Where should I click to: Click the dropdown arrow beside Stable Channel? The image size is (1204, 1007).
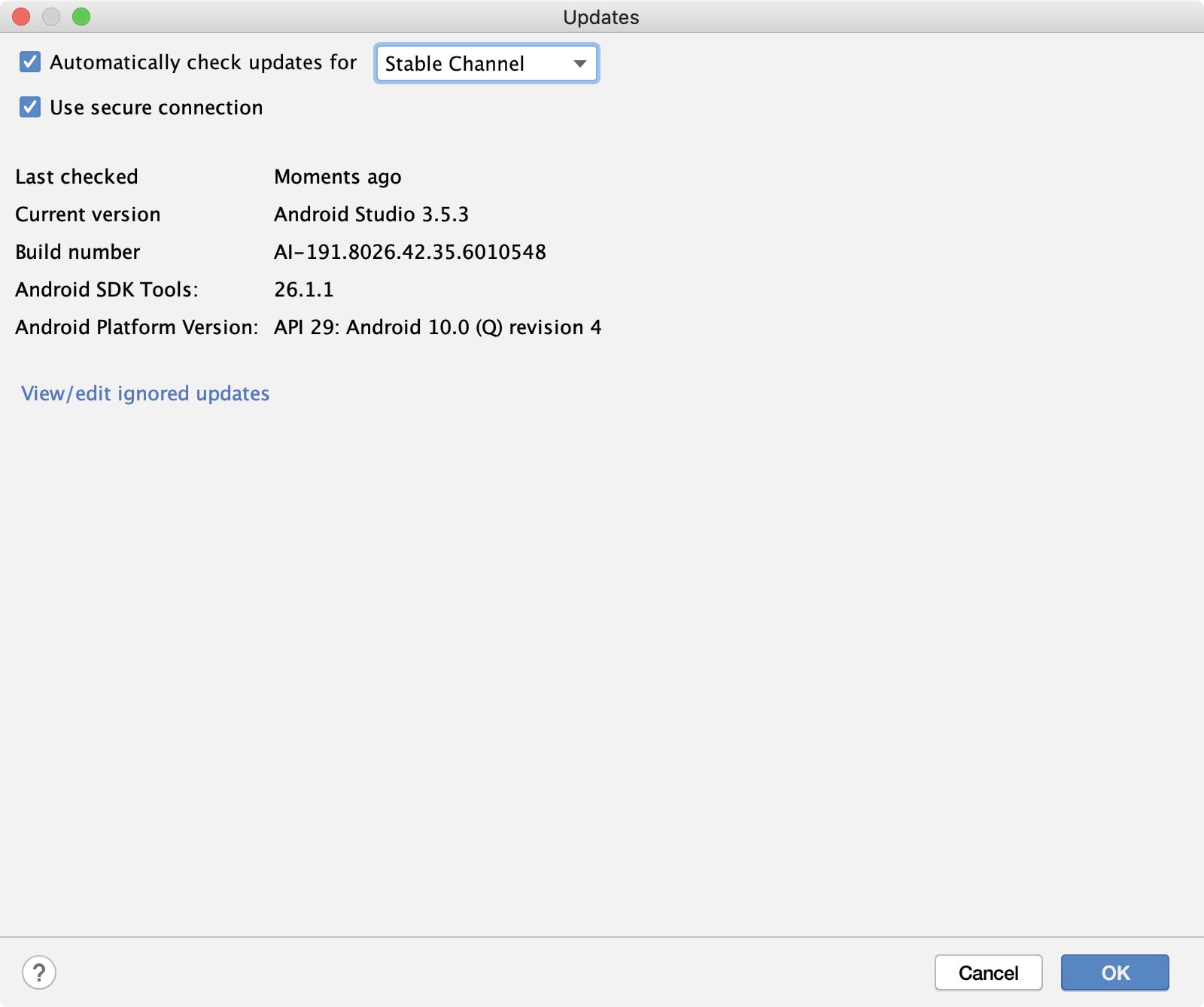[579, 64]
